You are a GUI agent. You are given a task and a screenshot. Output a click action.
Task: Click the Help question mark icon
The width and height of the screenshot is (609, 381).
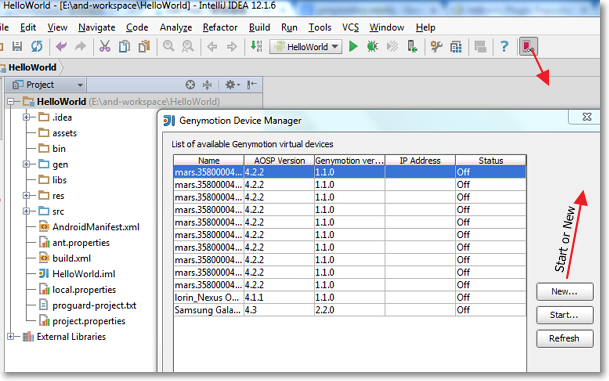504,47
